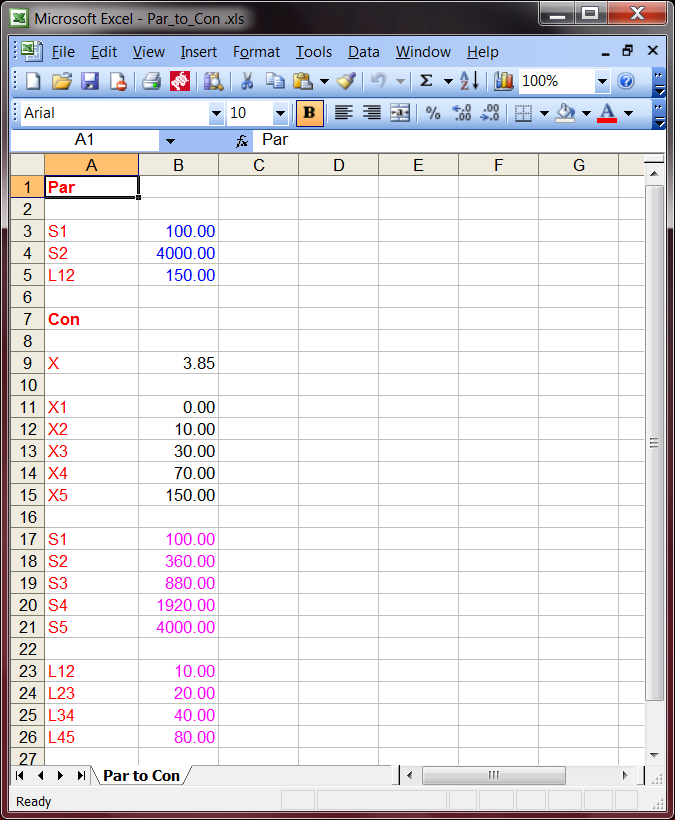Open the Format menu

256,52
